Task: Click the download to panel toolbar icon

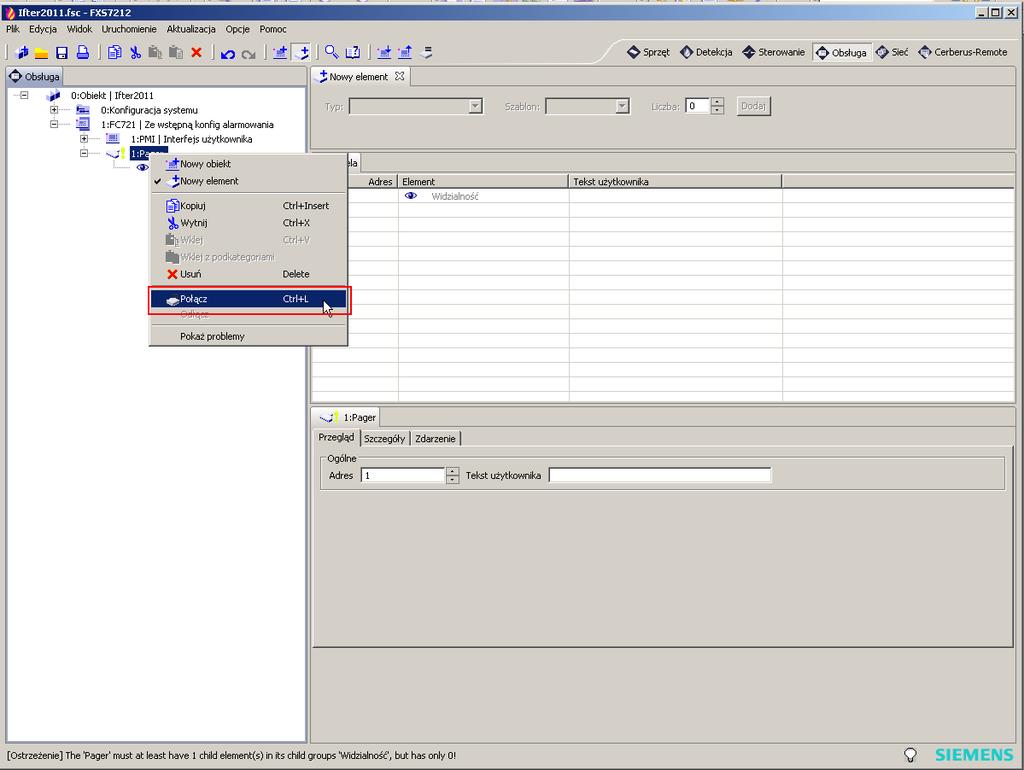Action: point(384,52)
